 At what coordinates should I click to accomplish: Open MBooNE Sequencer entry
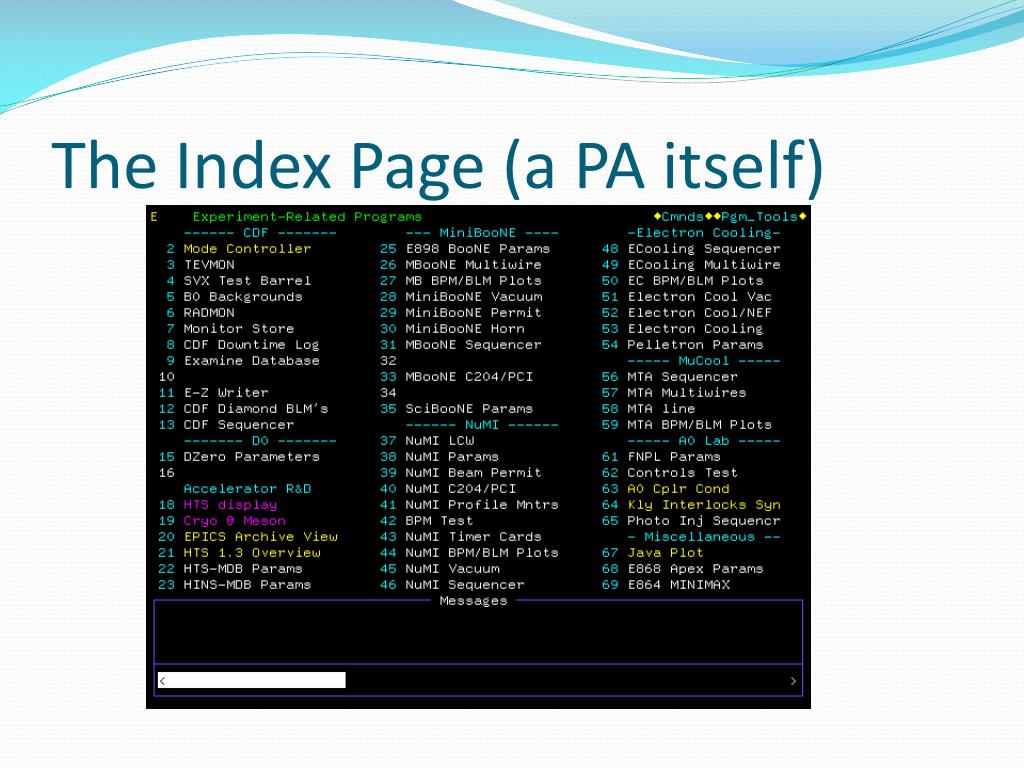[473, 344]
